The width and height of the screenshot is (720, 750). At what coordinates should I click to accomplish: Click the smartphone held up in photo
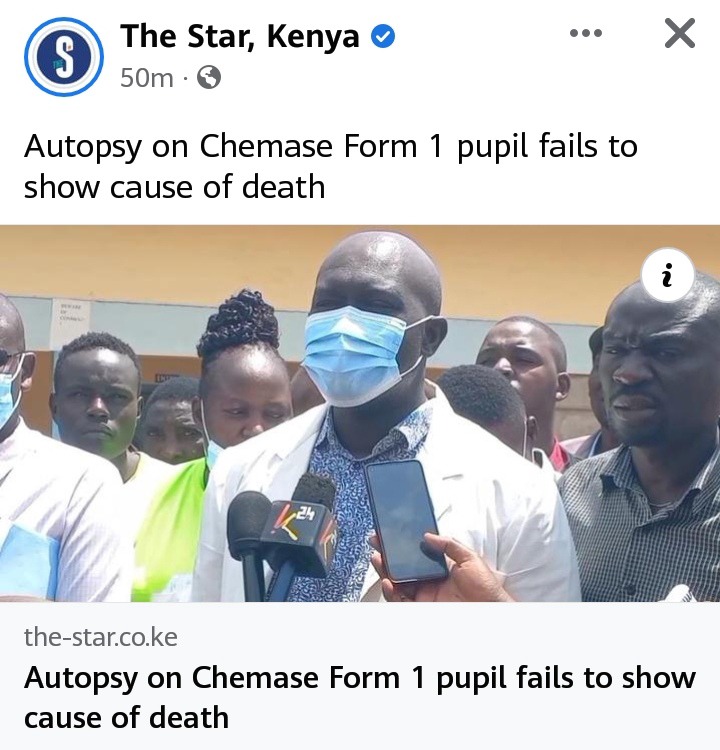(x=406, y=520)
